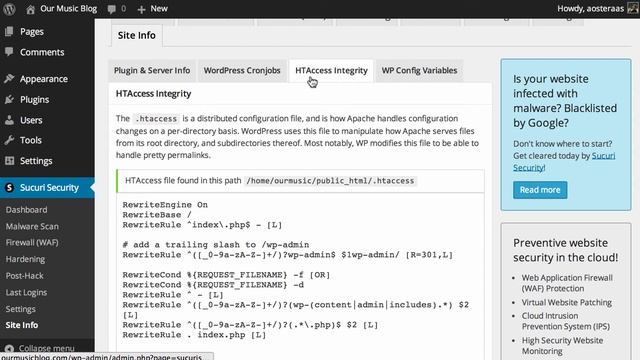Open Hardening submenu item
The image size is (640, 360).
(x=25, y=259)
